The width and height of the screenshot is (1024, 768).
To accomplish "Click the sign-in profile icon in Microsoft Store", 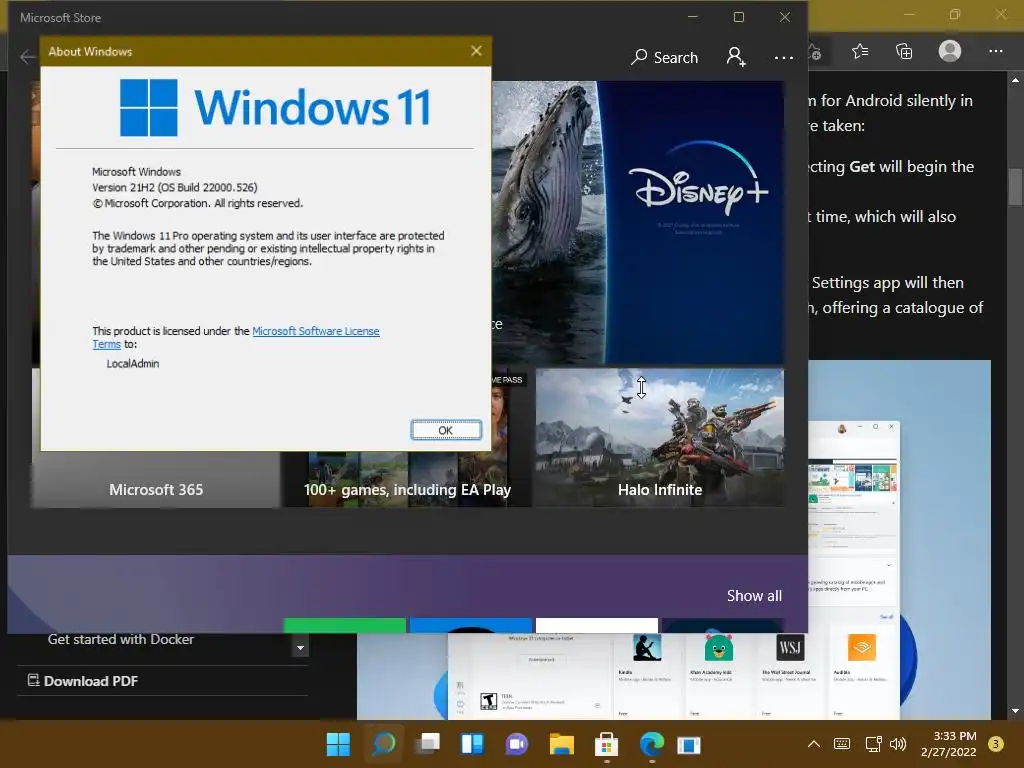I will point(736,57).
